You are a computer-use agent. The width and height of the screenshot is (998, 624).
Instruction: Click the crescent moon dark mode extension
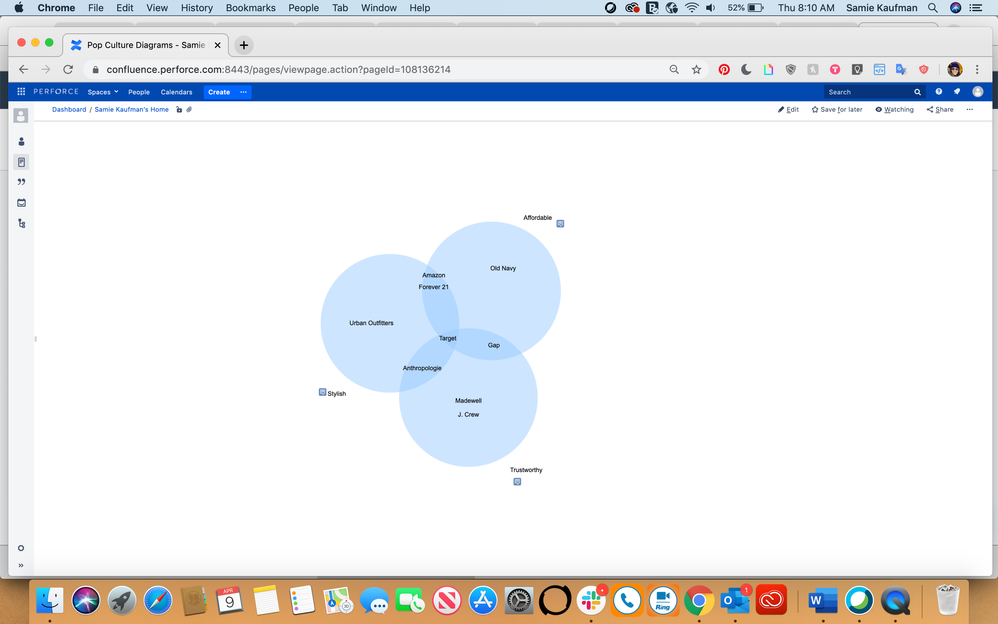point(746,69)
